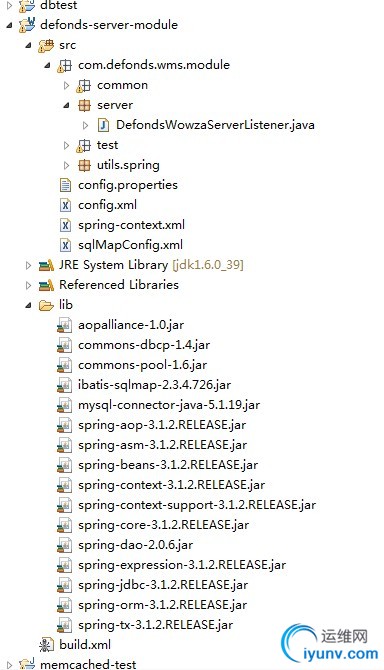Click the DefondsWowzaServerListener.java file icon
384x670 pixels.
[103, 125]
